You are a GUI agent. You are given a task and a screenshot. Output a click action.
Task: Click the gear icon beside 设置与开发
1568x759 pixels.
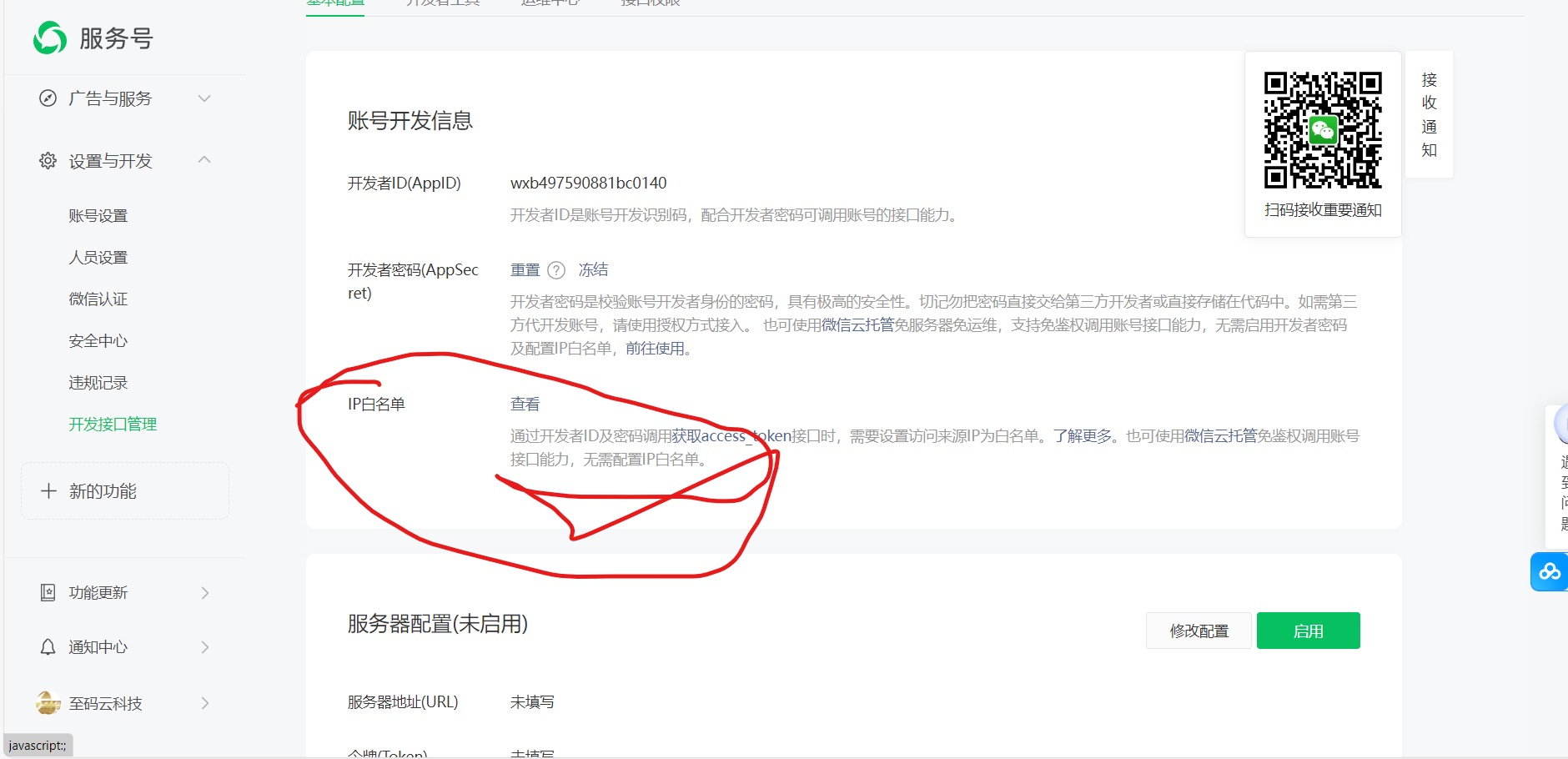tap(48, 160)
